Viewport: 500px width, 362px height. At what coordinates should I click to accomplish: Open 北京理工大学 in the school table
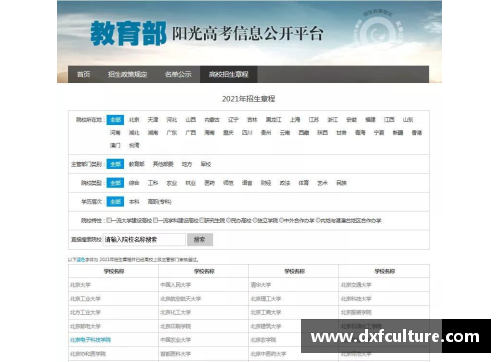[x=266, y=299]
